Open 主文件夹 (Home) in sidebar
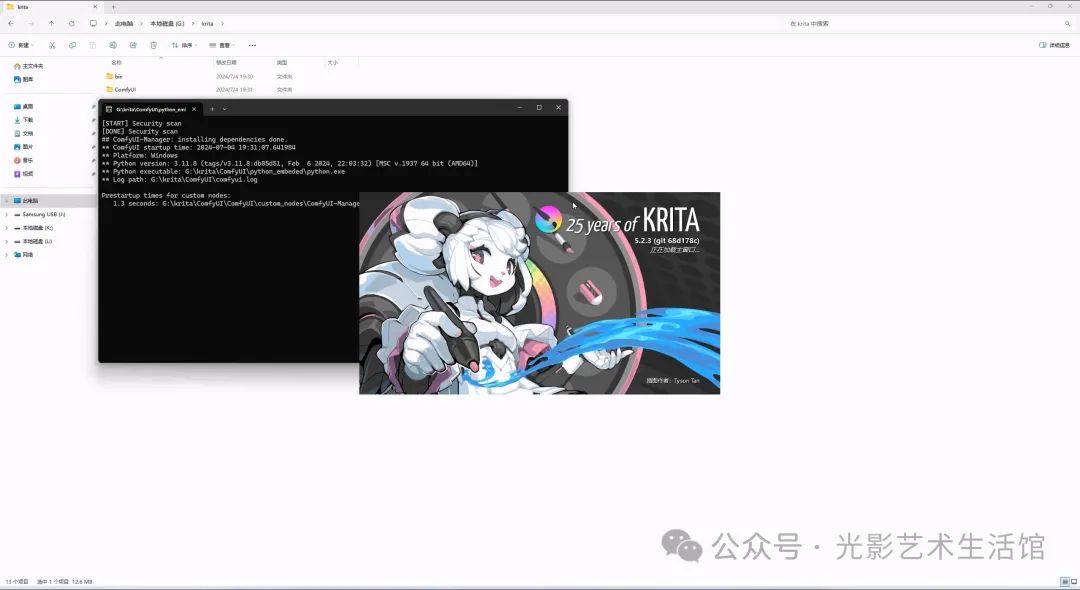 28,66
